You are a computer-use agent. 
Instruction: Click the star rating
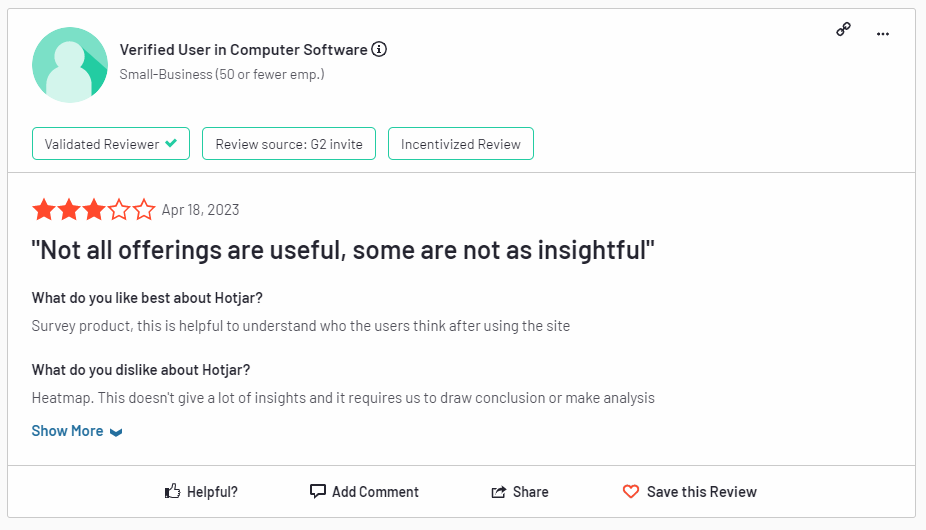(94, 210)
